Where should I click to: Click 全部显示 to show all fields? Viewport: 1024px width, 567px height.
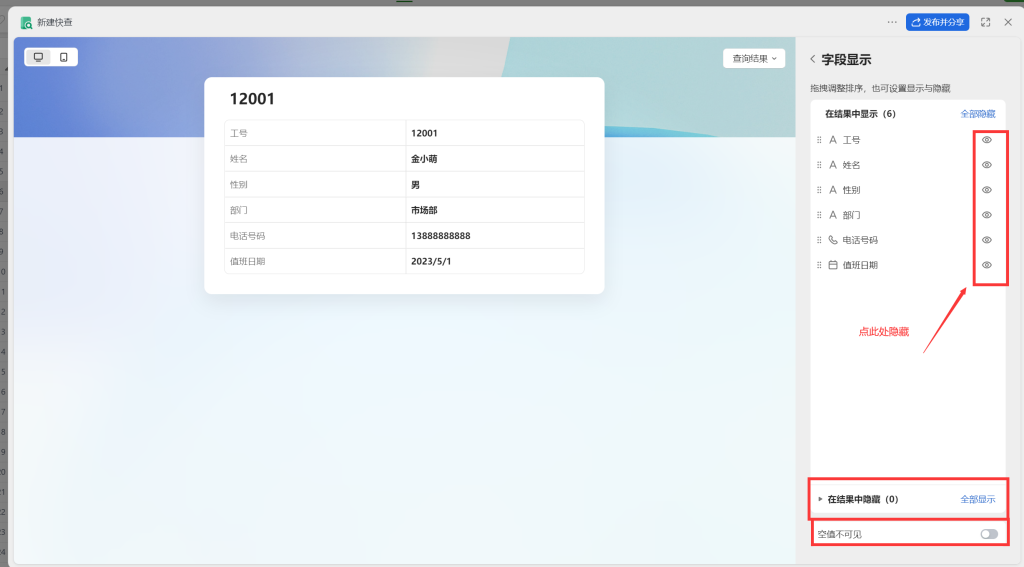tap(977, 499)
